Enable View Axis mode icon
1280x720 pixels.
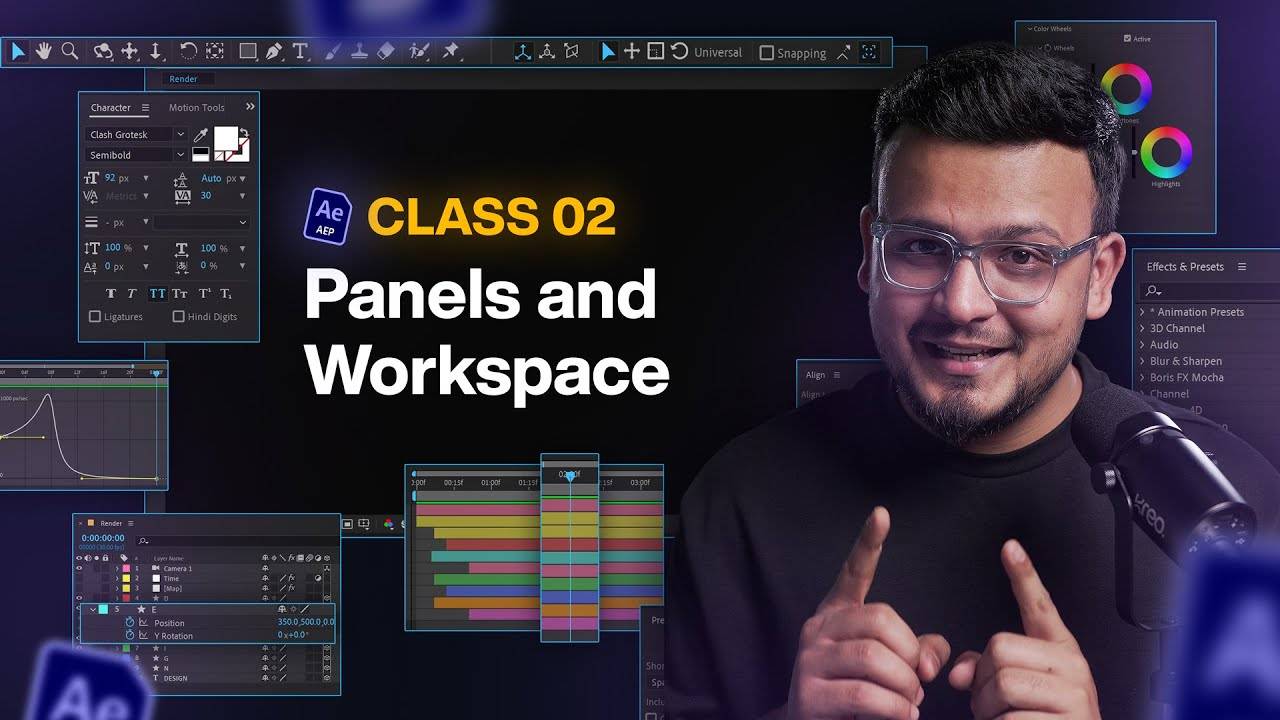[571, 52]
